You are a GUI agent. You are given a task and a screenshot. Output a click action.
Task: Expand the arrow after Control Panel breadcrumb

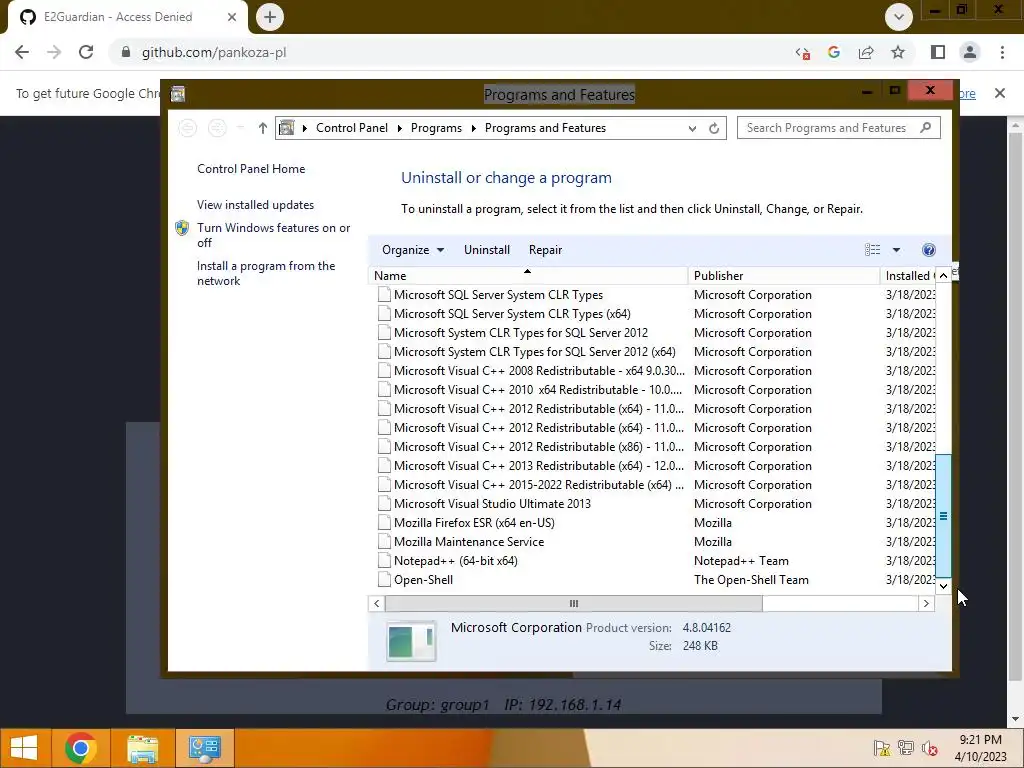(400, 128)
